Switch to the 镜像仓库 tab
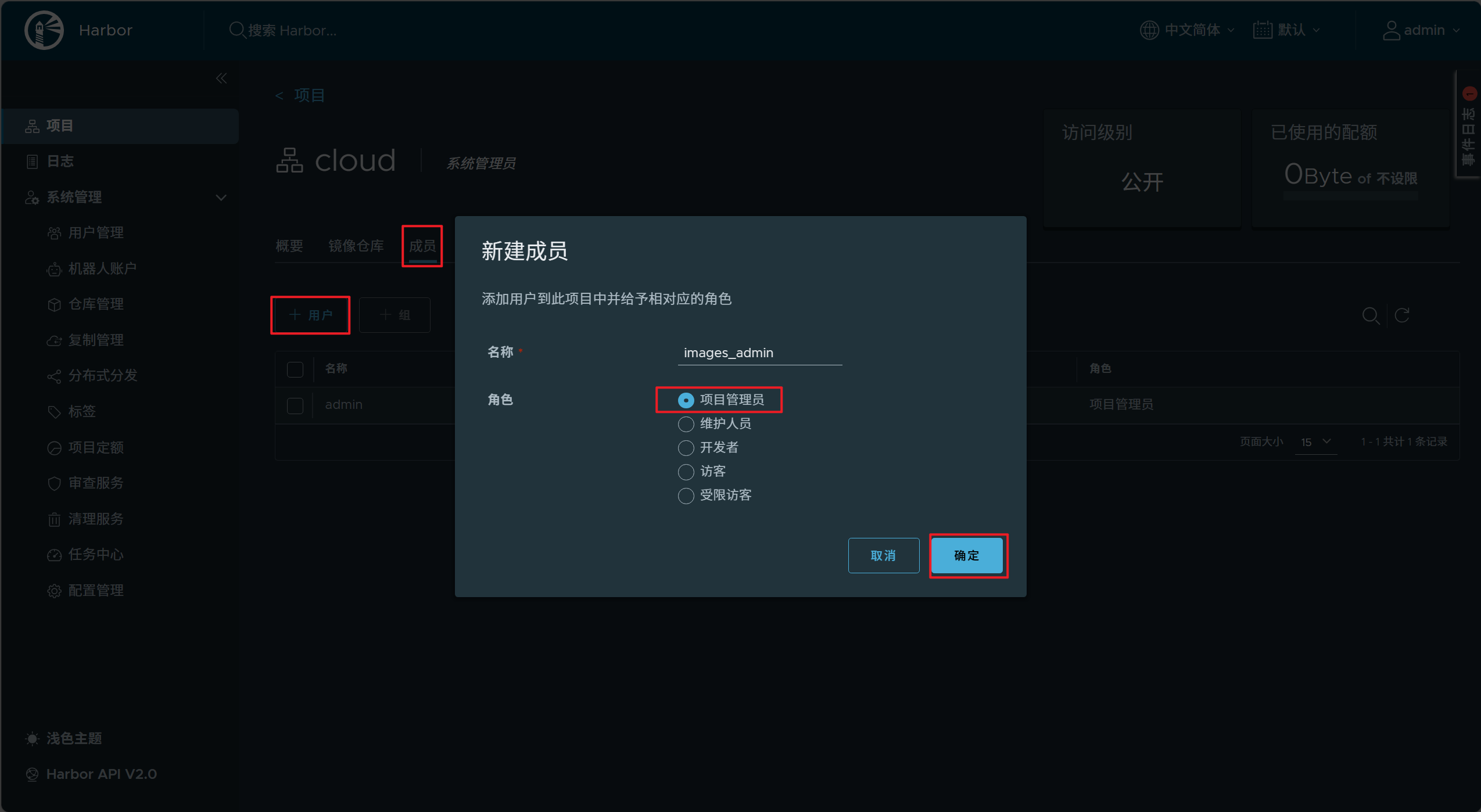Viewport: 1481px width, 812px height. coord(356,246)
